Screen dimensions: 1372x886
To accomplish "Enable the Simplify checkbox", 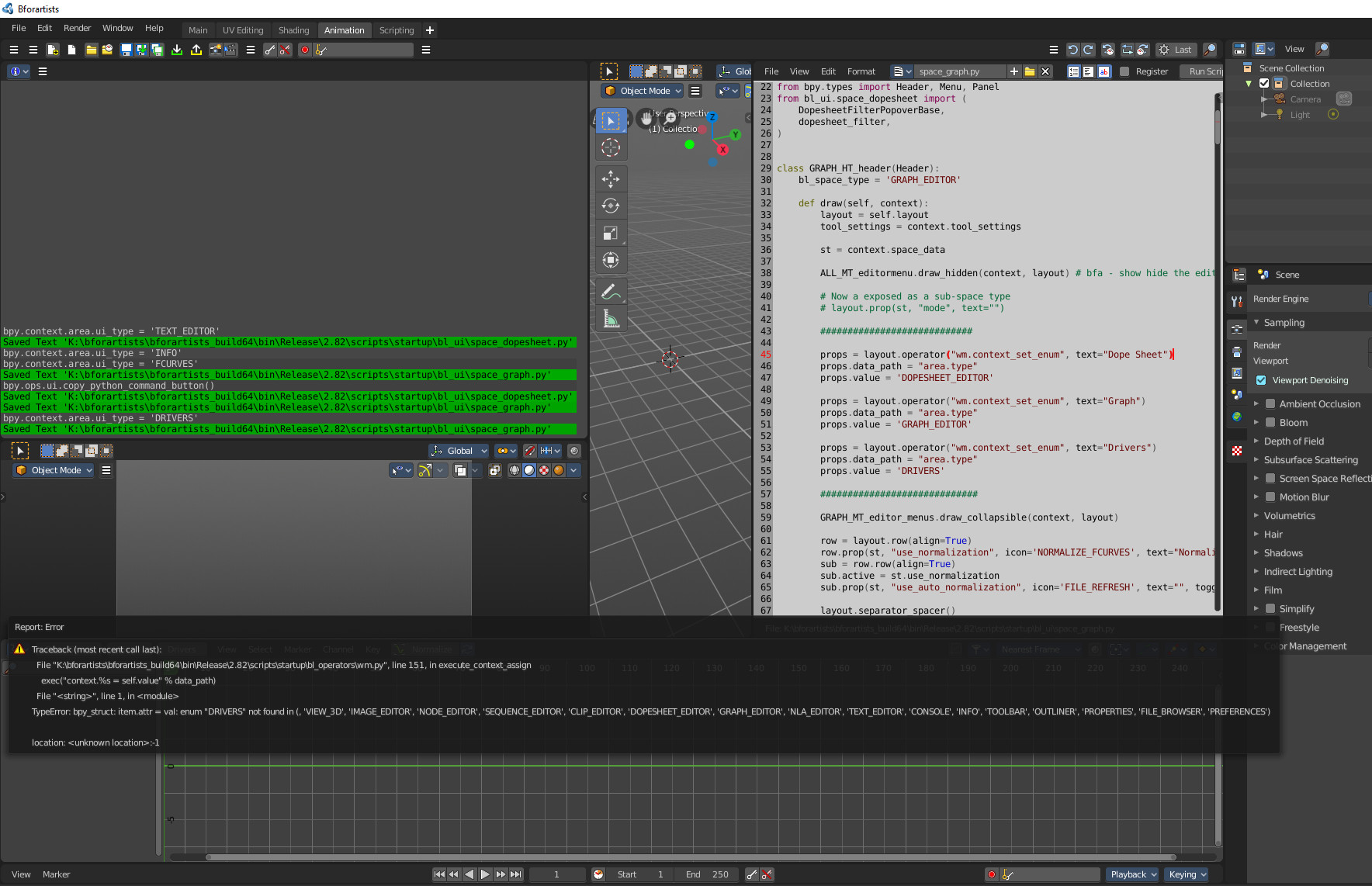I will pos(1270,609).
